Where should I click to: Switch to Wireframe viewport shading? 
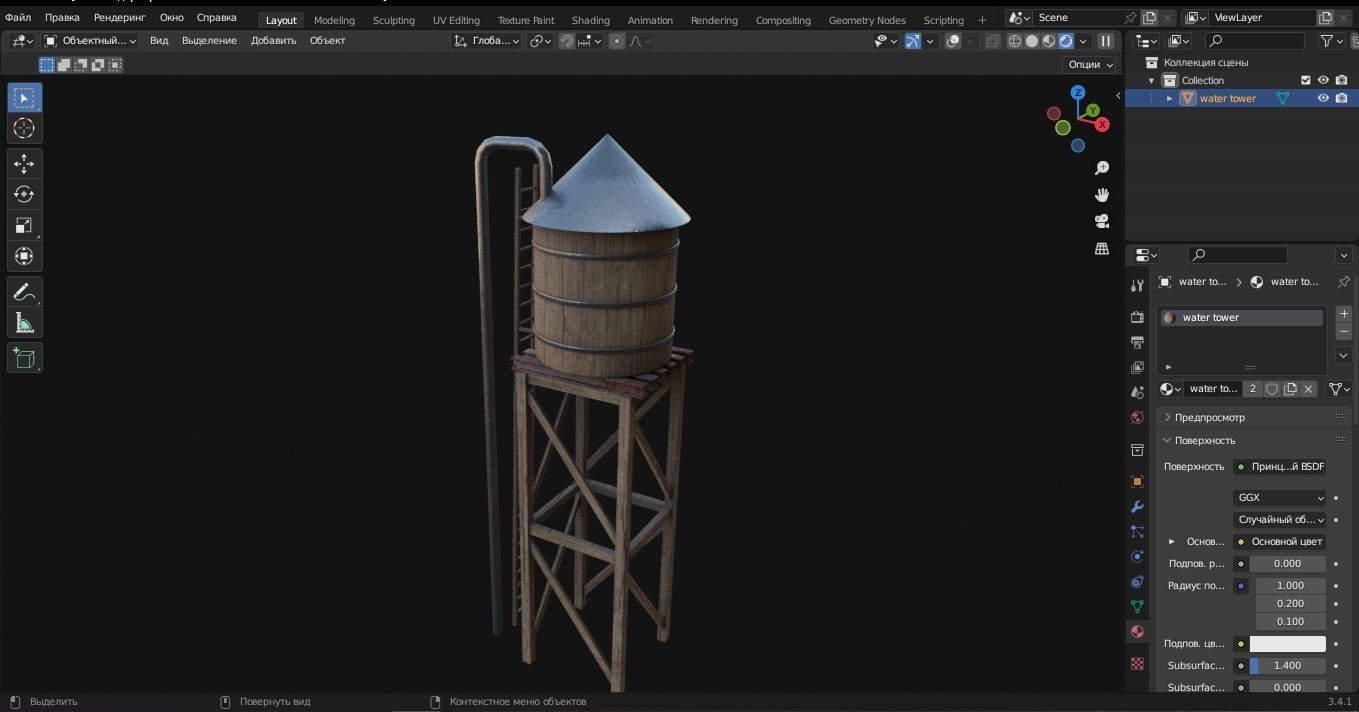[x=1015, y=41]
